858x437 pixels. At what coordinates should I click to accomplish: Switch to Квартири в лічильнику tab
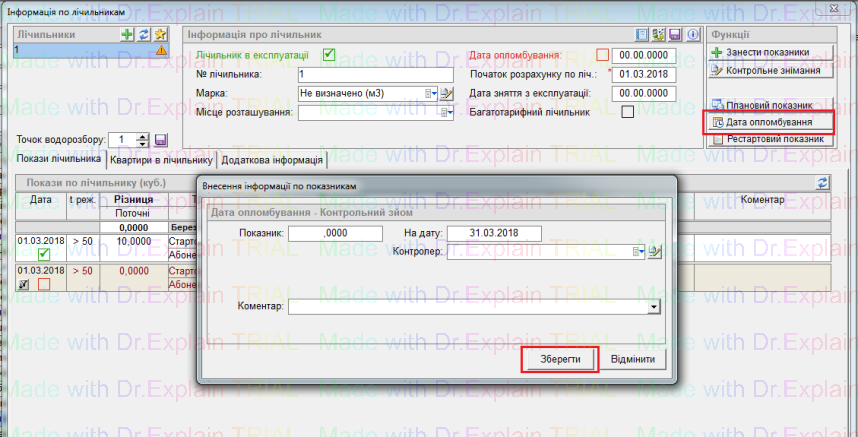161,159
